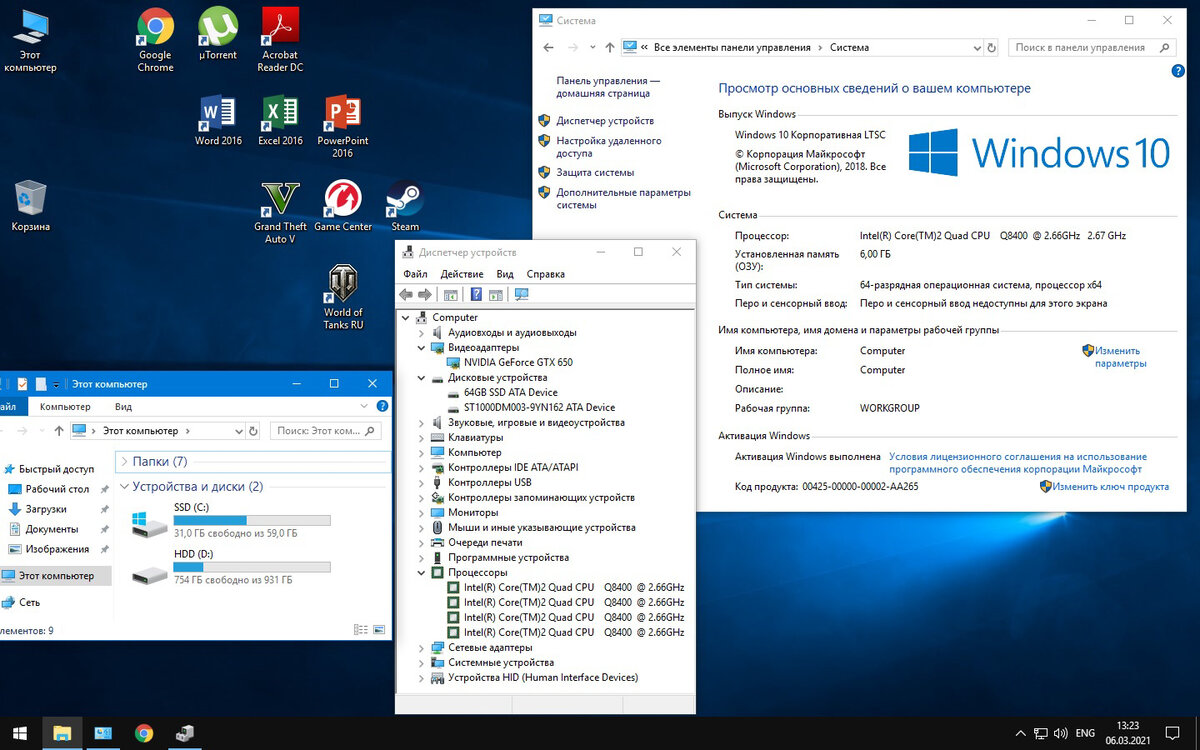Screen dimensions: 1200x750
Task: Click Дополнительные параметры системы link
Action: pos(623,199)
